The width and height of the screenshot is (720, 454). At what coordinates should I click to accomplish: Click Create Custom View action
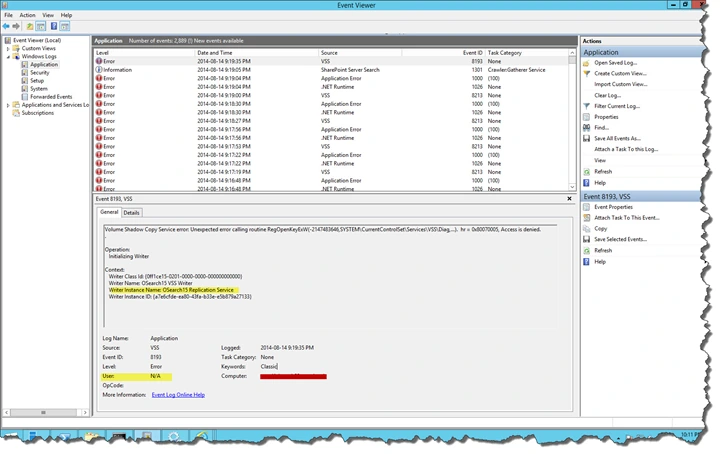pyautogui.click(x=620, y=73)
